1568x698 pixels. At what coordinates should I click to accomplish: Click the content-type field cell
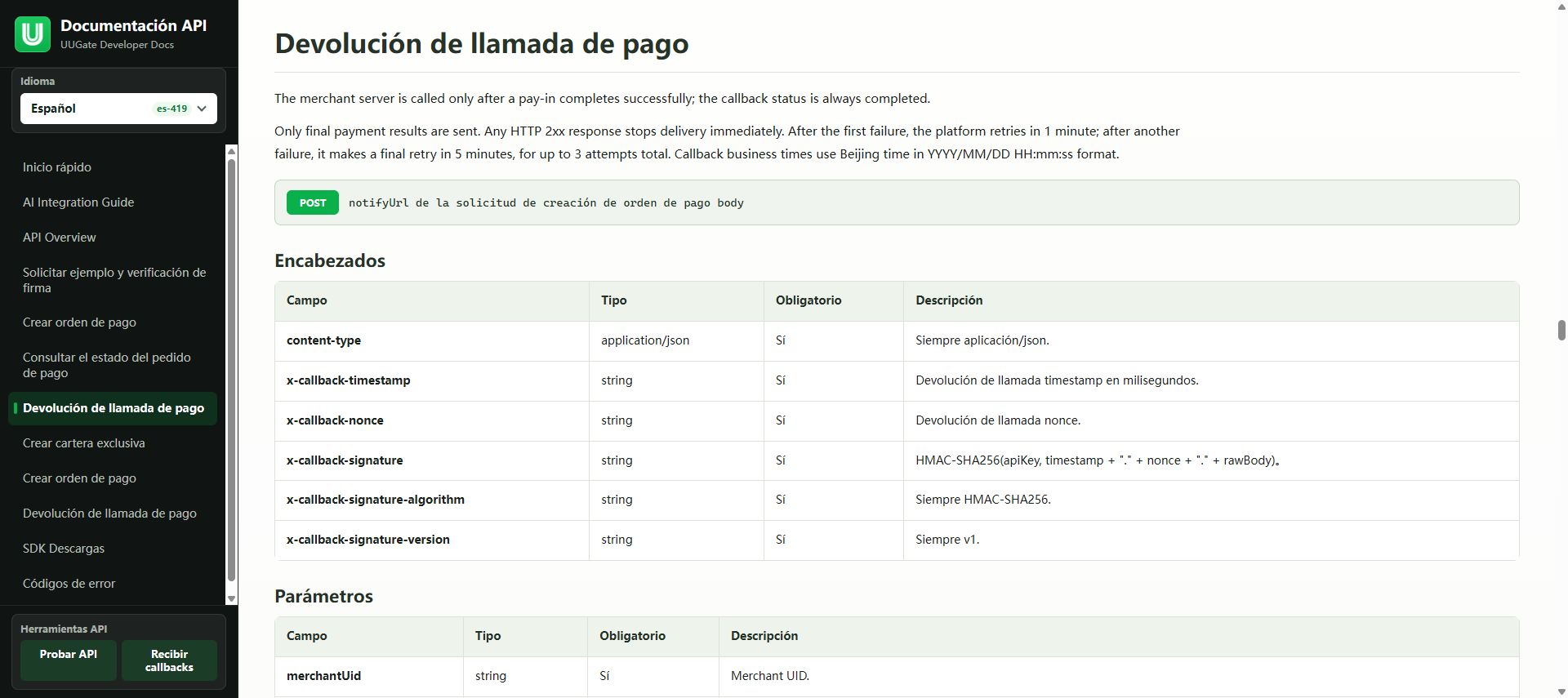432,340
